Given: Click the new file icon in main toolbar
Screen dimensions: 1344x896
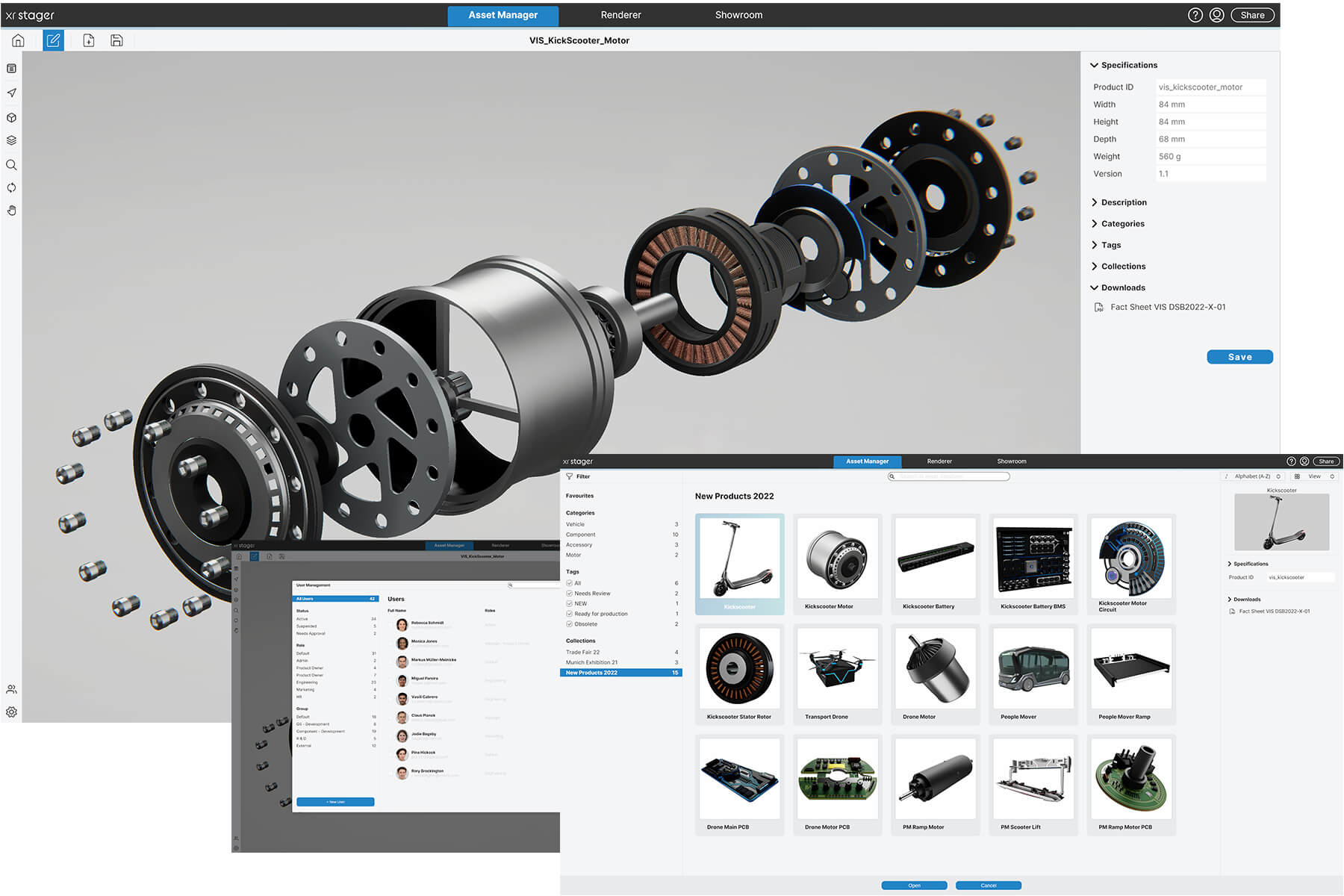Looking at the screenshot, I should pos(89,40).
